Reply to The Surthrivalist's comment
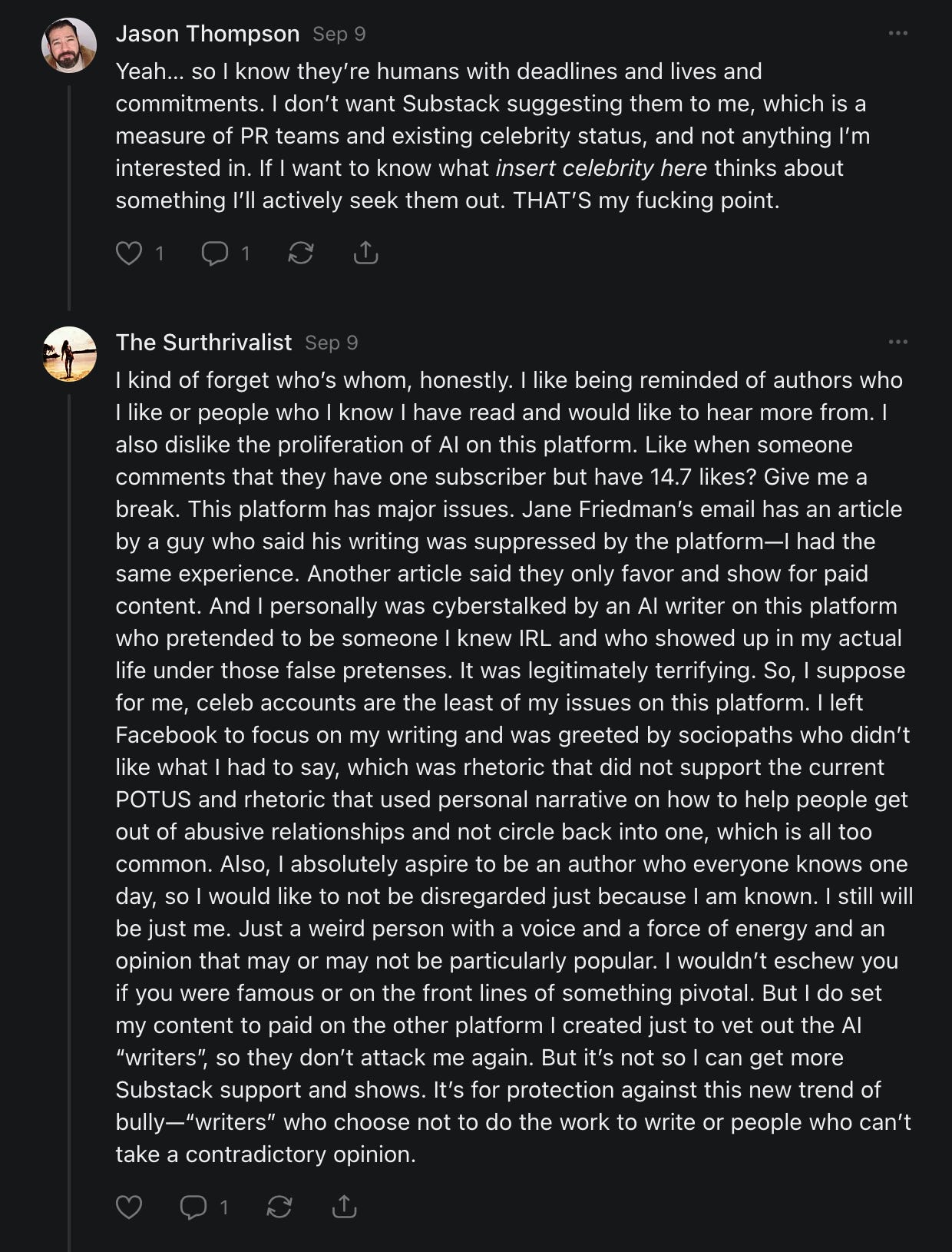This screenshot has height=1252, width=952. click(193, 1207)
